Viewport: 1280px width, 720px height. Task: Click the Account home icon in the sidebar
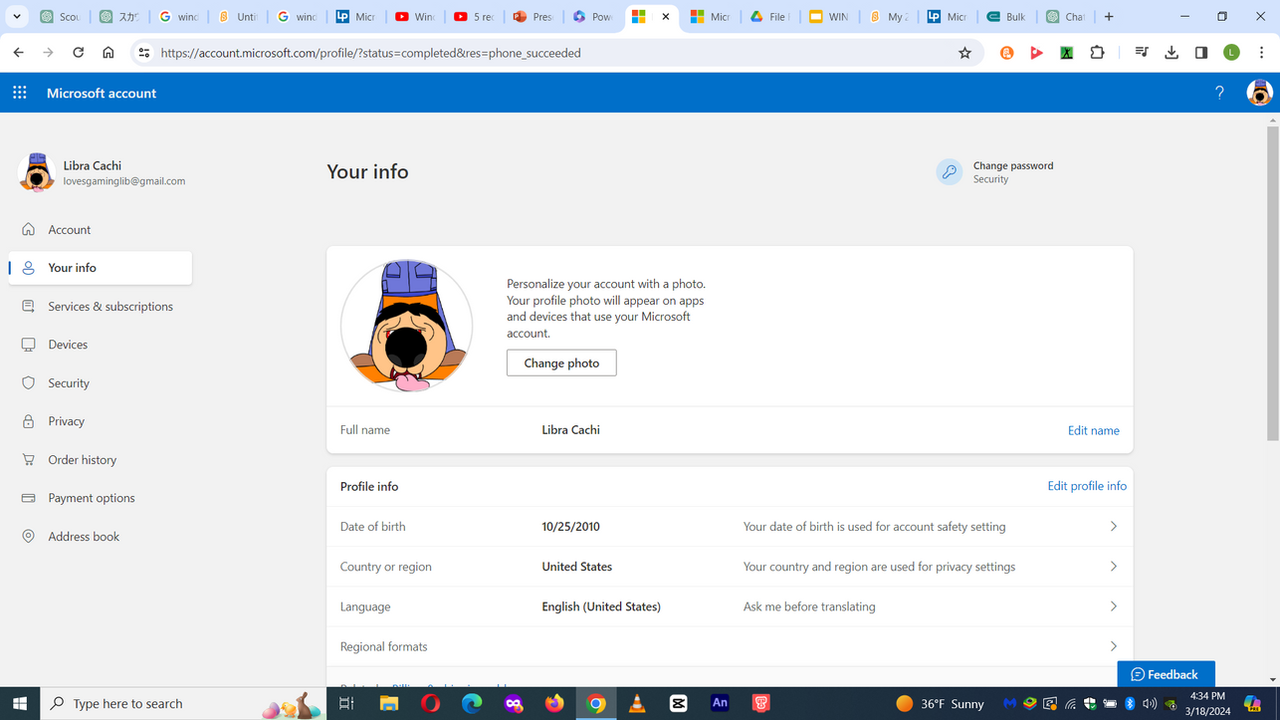click(28, 229)
